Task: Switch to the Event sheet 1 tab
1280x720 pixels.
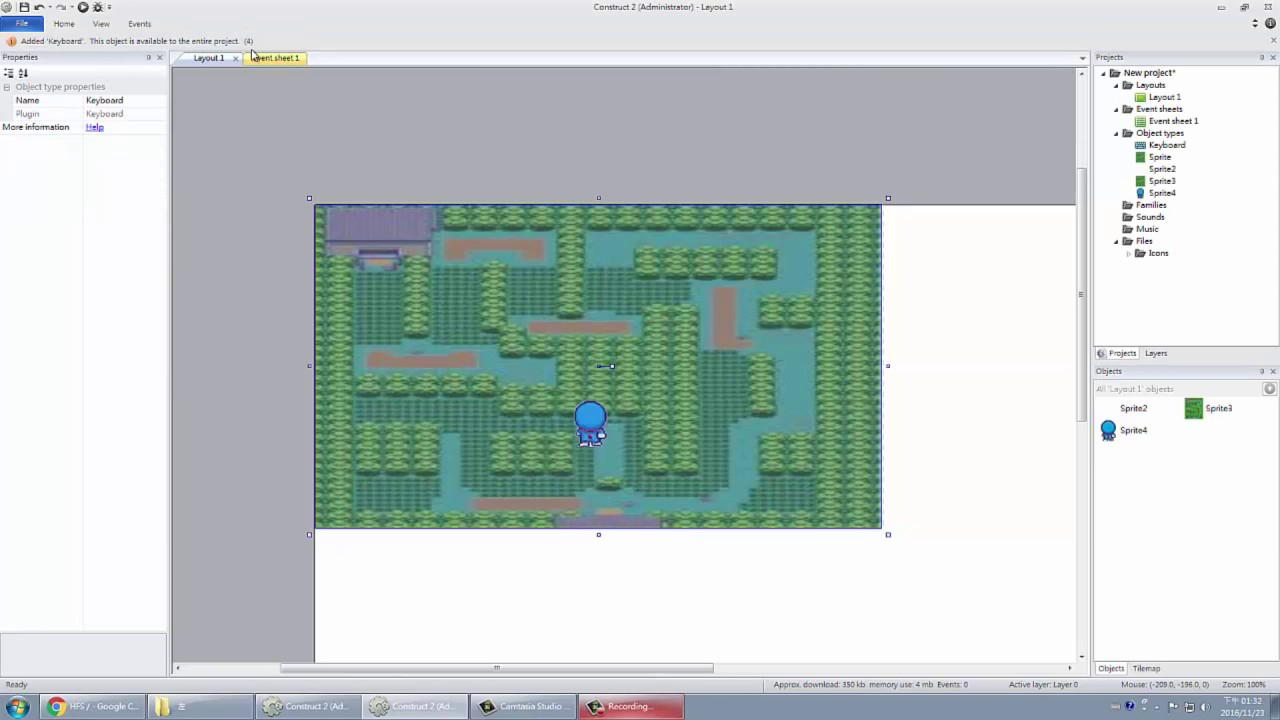Action: 275,58
